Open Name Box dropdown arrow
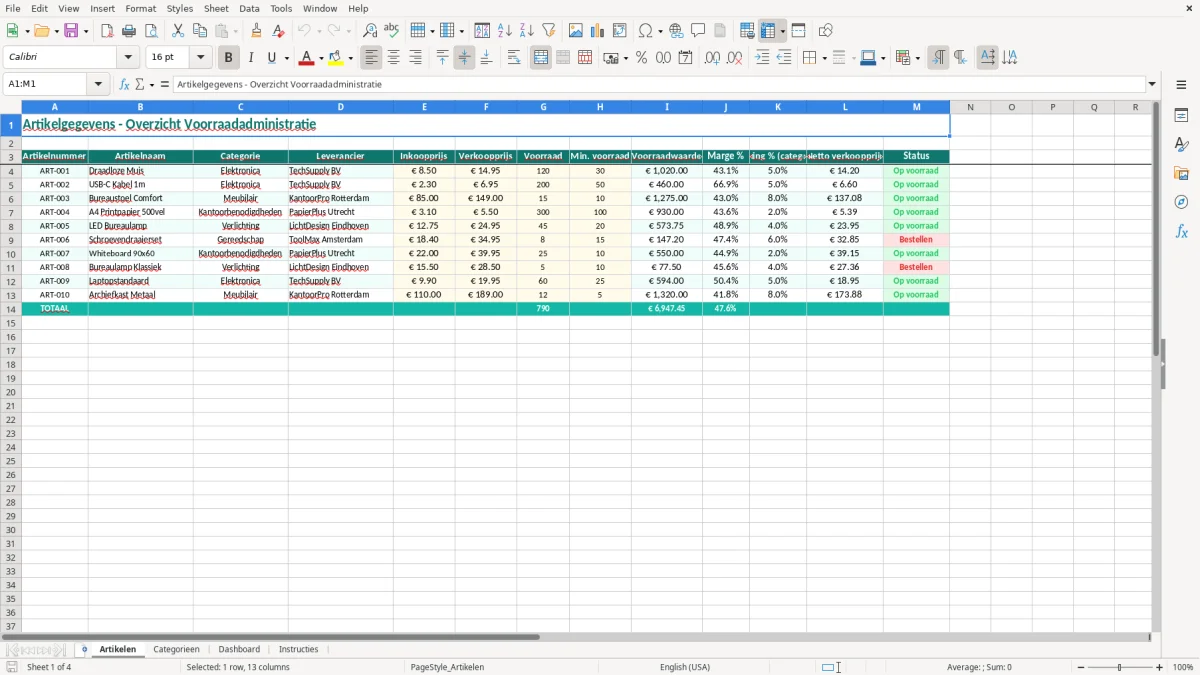1200x675 pixels. point(98,84)
